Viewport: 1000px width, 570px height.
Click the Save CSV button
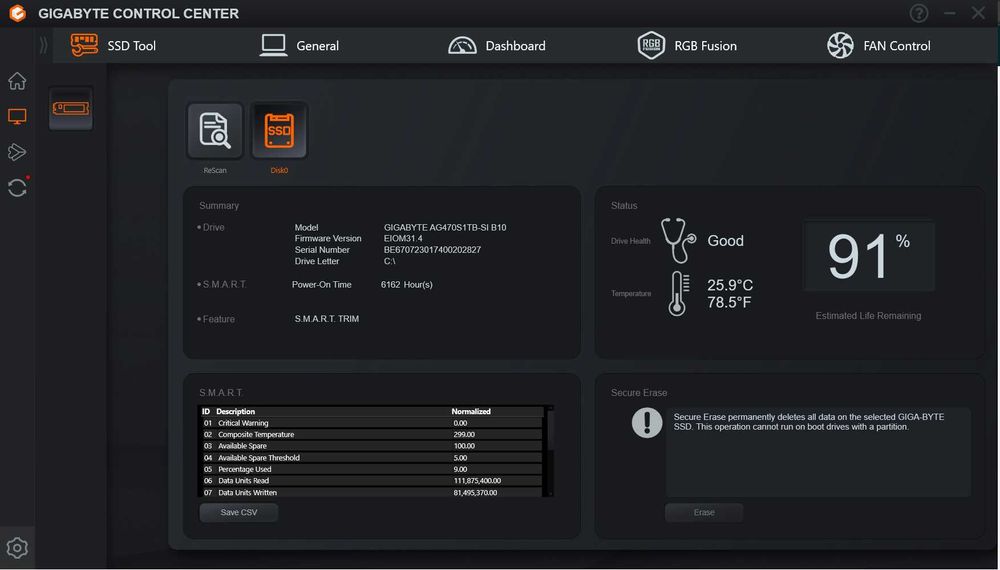click(239, 513)
